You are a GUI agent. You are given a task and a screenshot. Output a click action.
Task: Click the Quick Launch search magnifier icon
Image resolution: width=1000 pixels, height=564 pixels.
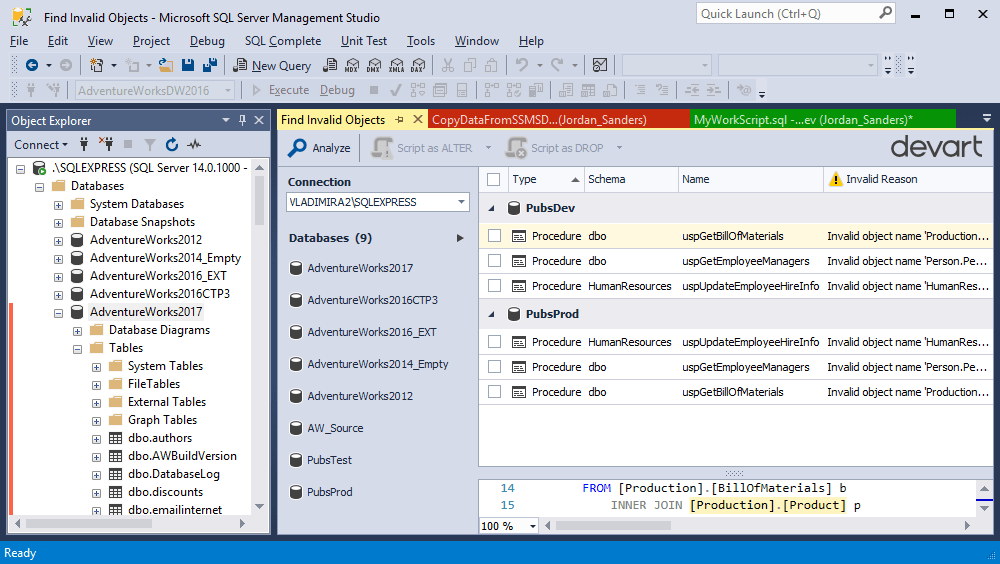885,13
